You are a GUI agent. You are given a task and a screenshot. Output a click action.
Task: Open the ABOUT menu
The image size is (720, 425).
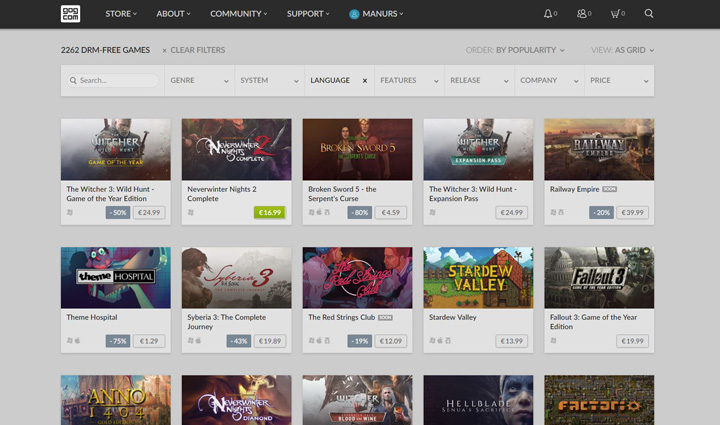pos(173,14)
